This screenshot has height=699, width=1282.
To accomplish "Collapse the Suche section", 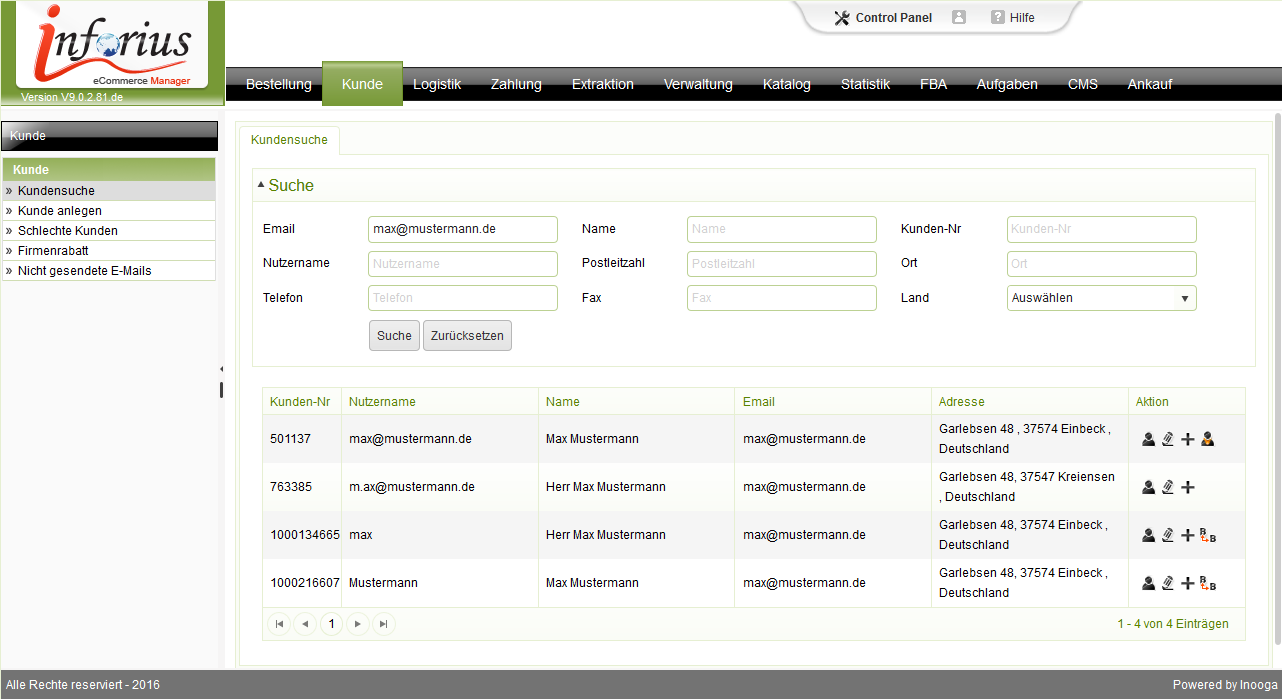I will click(262, 185).
